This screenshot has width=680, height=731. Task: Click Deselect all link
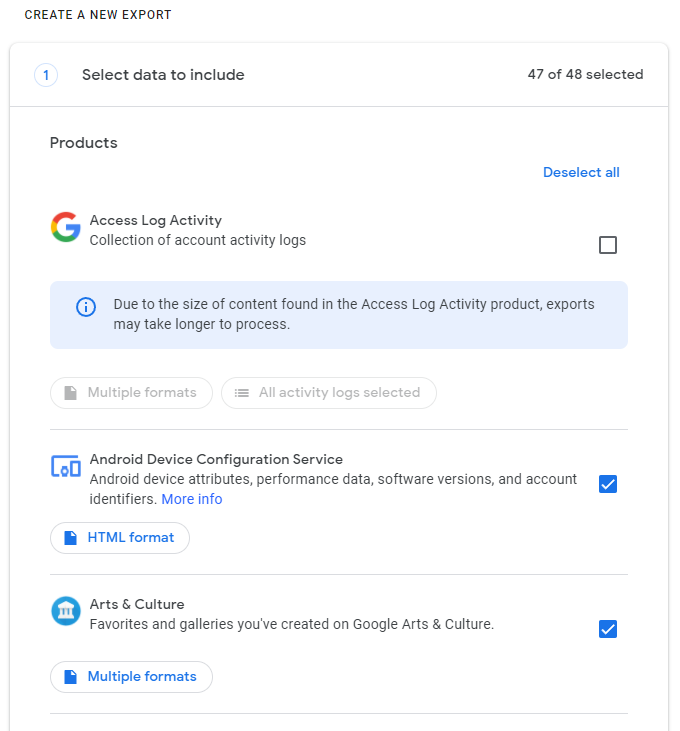pyautogui.click(x=581, y=172)
